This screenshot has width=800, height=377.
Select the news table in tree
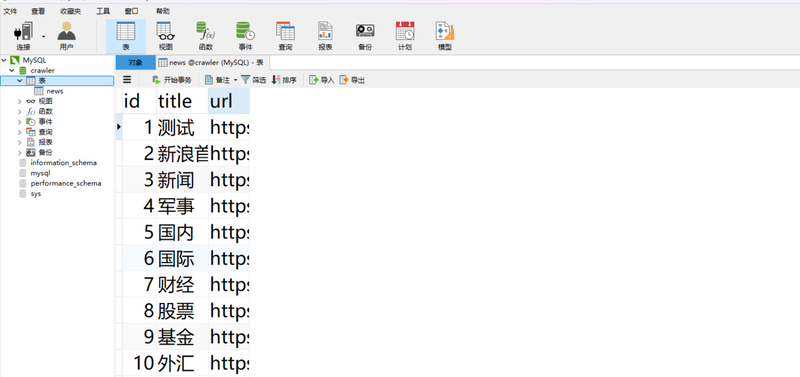tap(55, 91)
